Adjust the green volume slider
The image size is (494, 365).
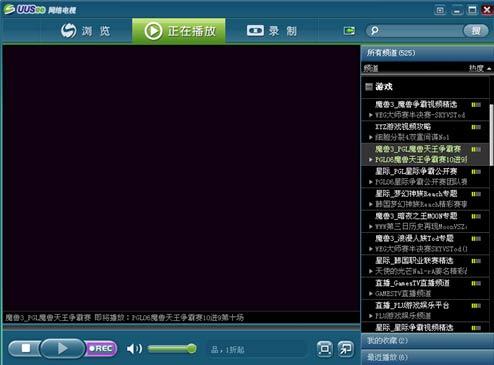172,349
